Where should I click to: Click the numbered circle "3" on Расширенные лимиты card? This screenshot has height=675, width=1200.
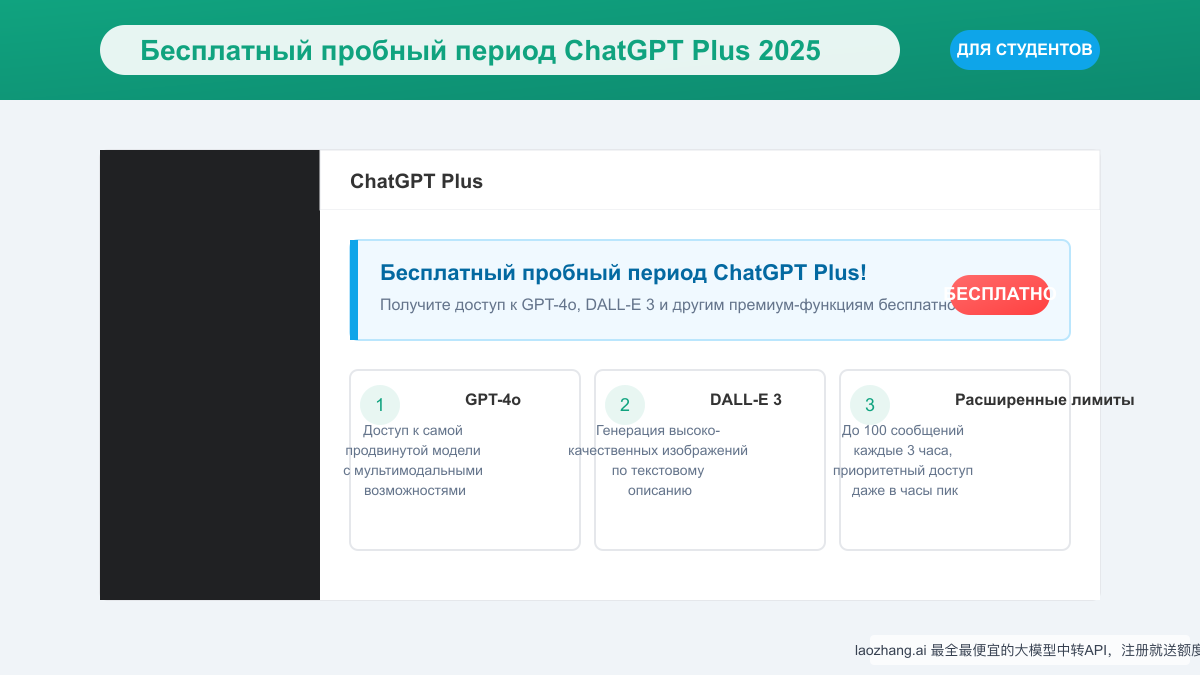coord(870,405)
